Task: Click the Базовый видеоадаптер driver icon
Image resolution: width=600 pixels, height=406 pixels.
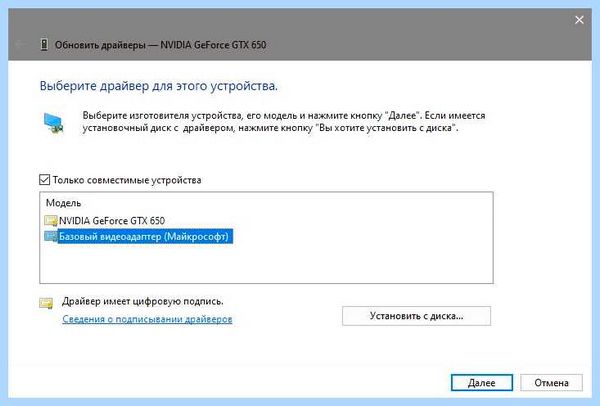Action: coord(51,236)
